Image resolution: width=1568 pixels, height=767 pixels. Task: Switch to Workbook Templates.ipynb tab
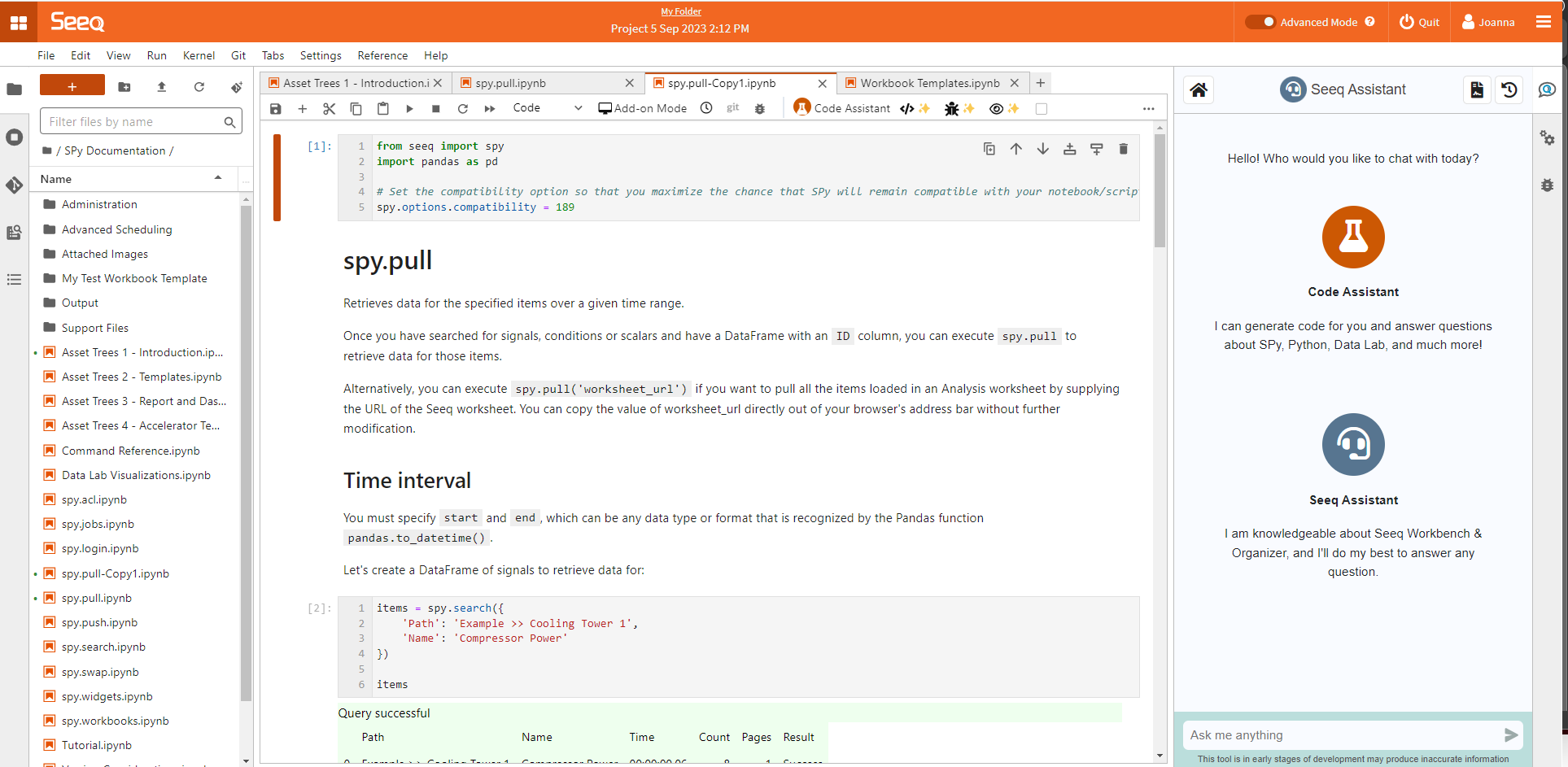tap(929, 83)
